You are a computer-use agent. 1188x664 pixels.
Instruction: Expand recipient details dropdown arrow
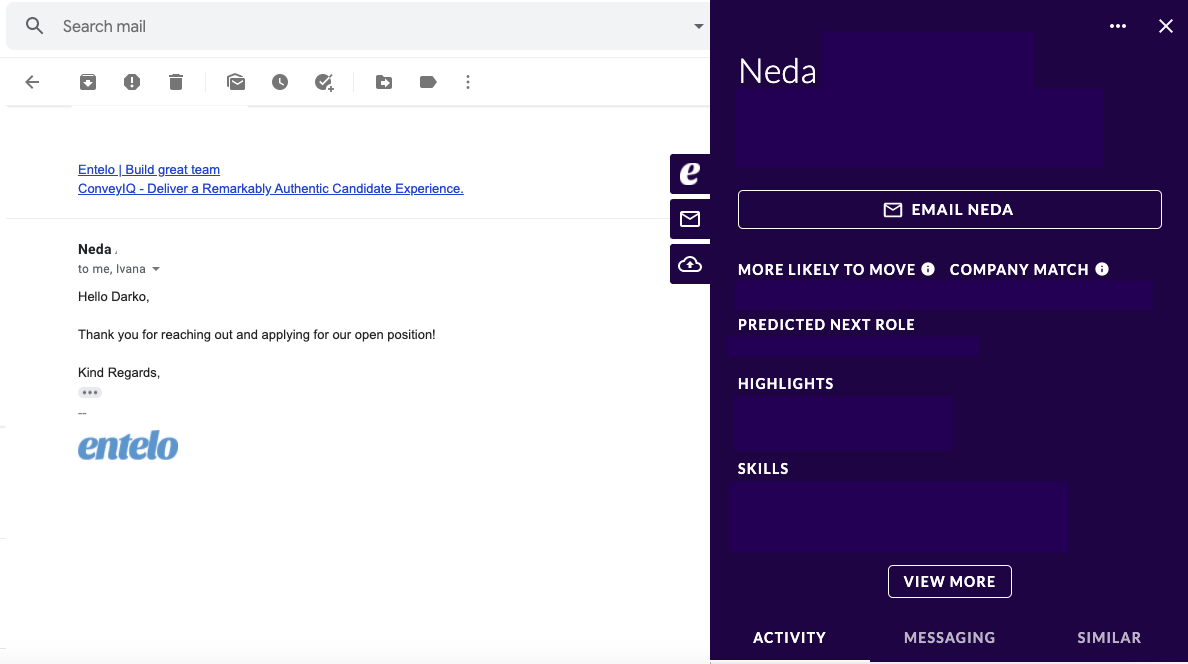156,269
